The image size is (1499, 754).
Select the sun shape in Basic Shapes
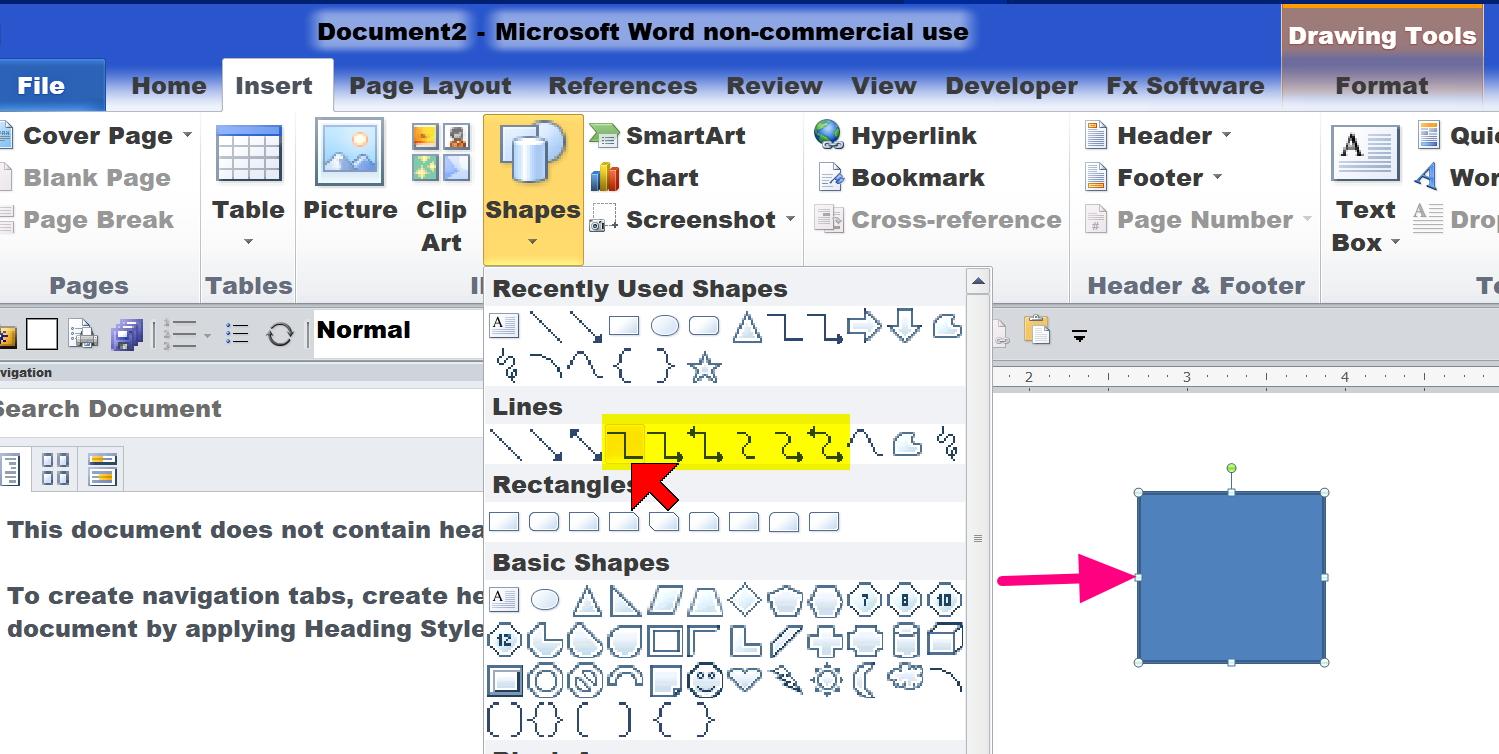point(827,681)
